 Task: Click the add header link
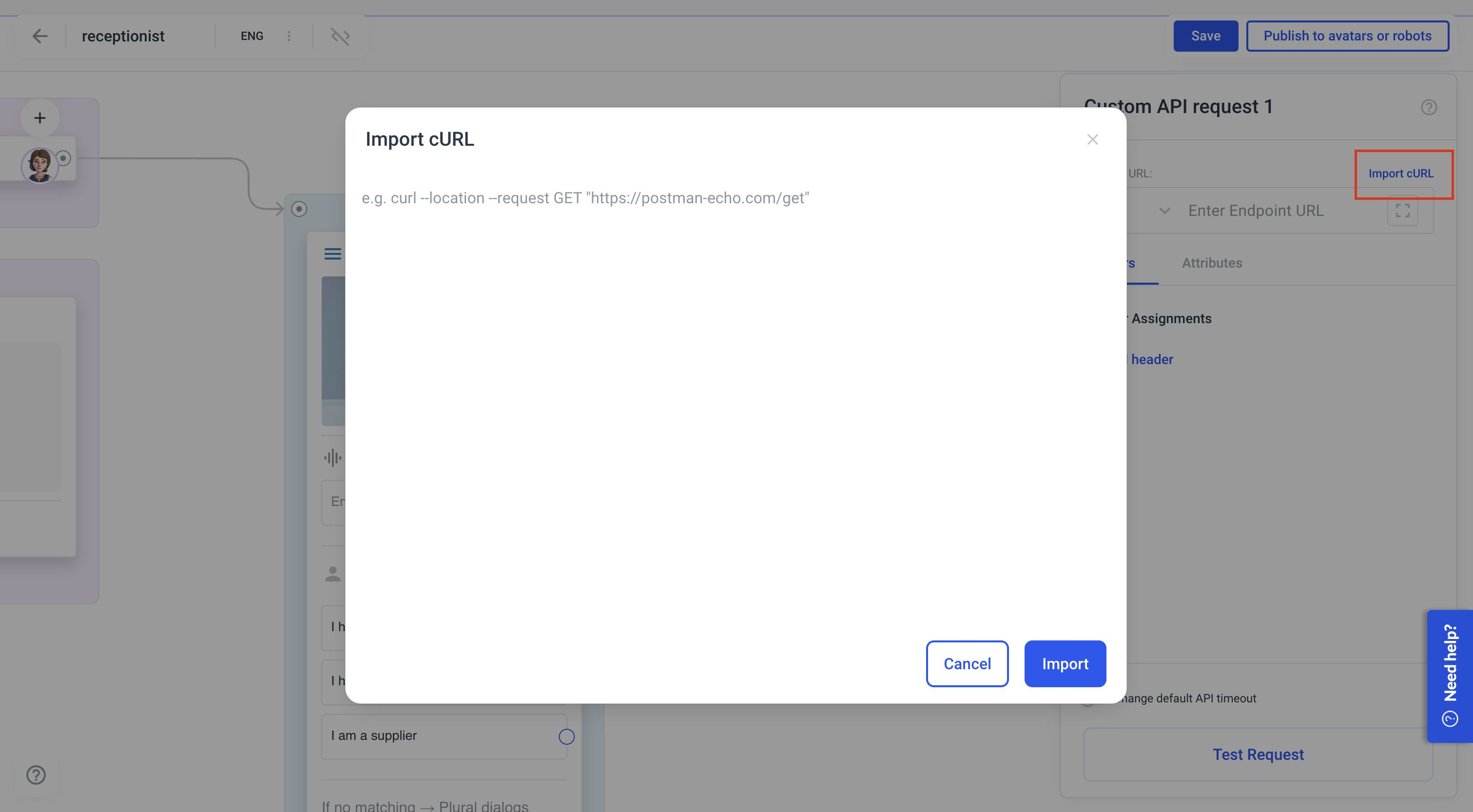point(1151,359)
